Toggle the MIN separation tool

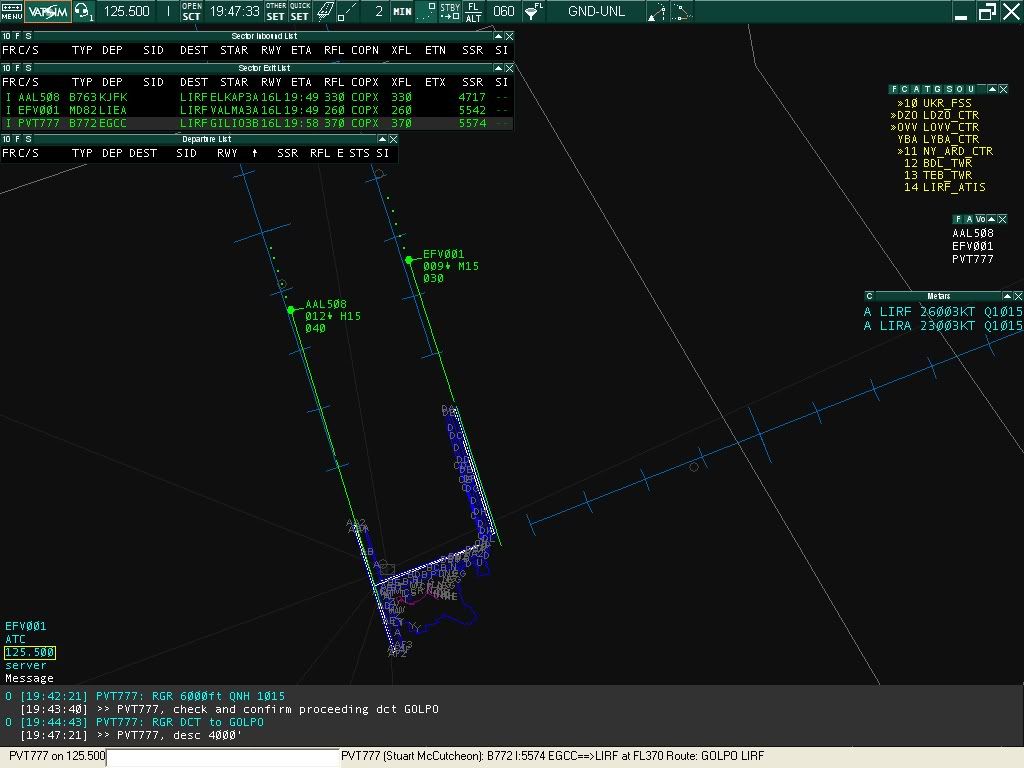click(402, 11)
